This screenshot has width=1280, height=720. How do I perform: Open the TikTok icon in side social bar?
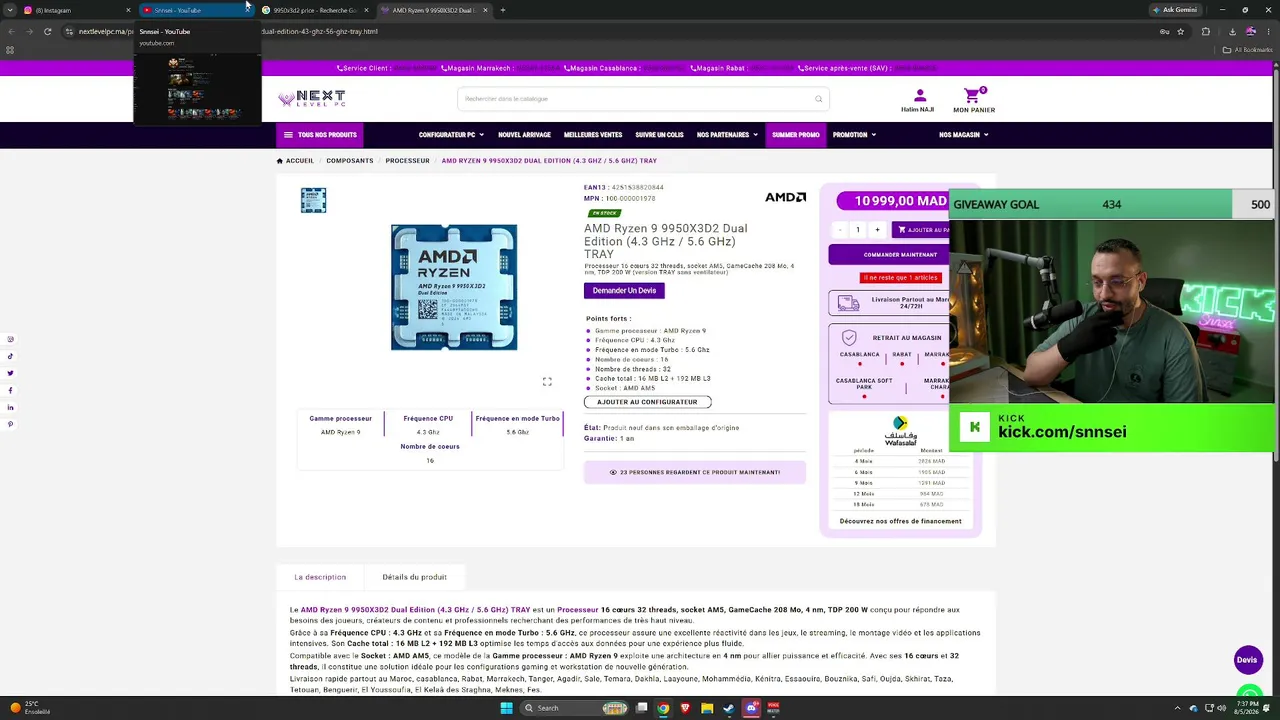click(10, 356)
